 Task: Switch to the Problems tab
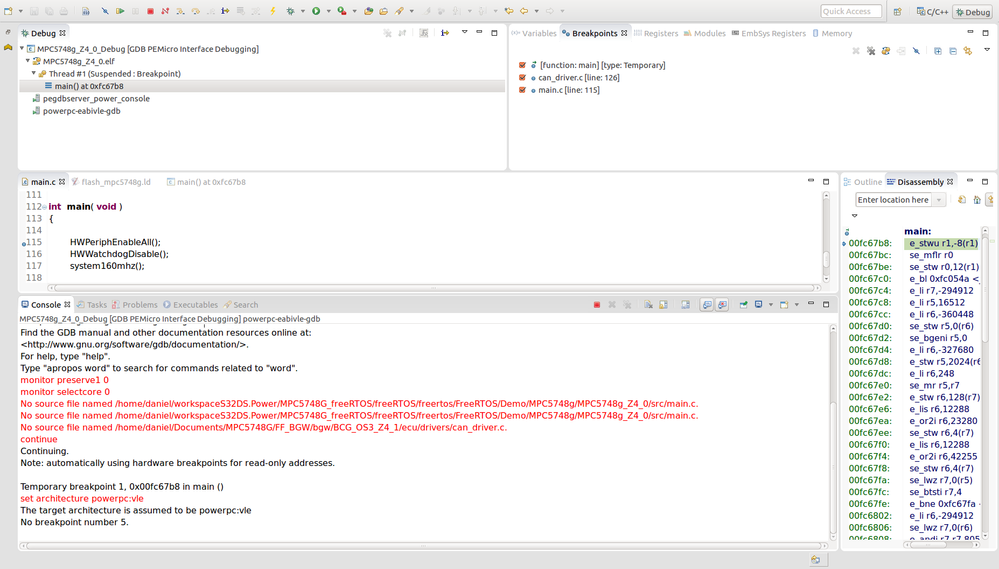(x=134, y=305)
